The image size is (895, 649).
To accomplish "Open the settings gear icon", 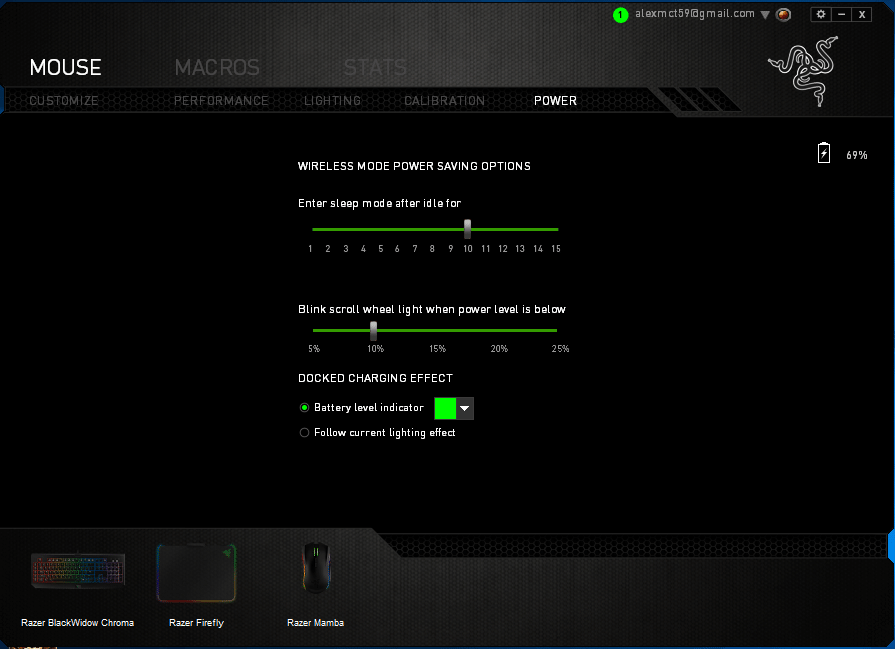I will (x=821, y=14).
